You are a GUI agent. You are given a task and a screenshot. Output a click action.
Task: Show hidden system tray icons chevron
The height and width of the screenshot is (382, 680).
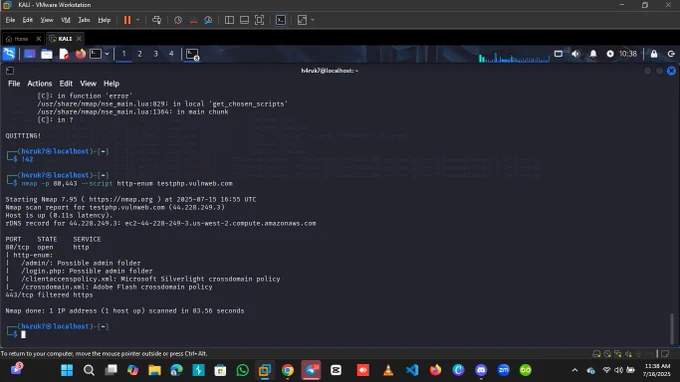click(575, 370)
